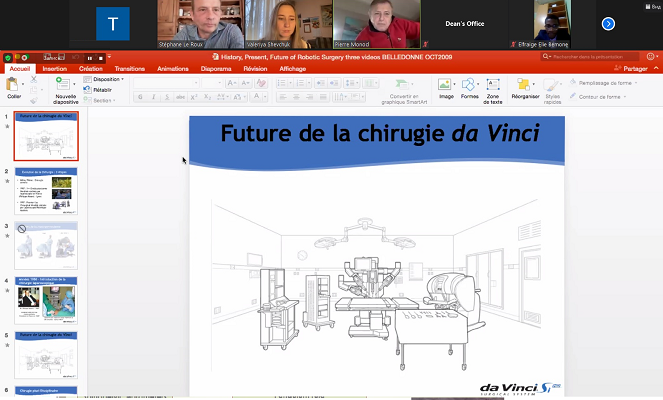Viewport: 663px width, 400px height.
Task: Open the character spacing AV dropdown
Action: pos(223,97)
